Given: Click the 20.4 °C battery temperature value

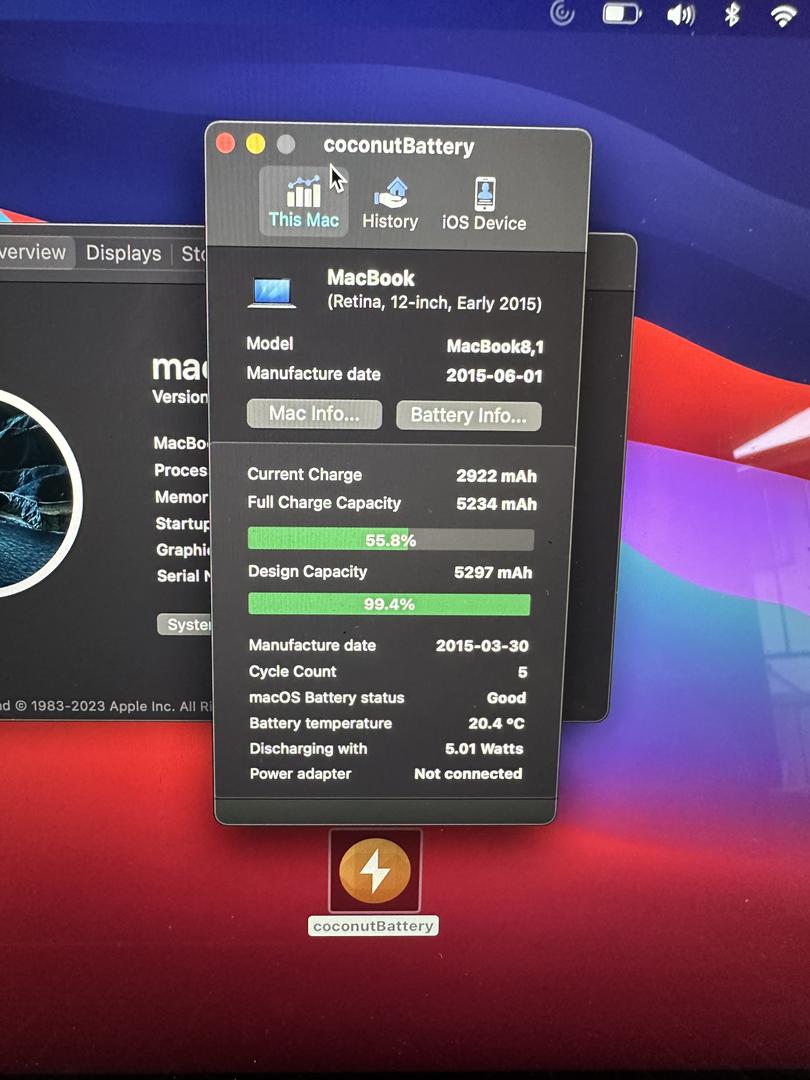Looking at the screenshot, I should pos(496,724).
